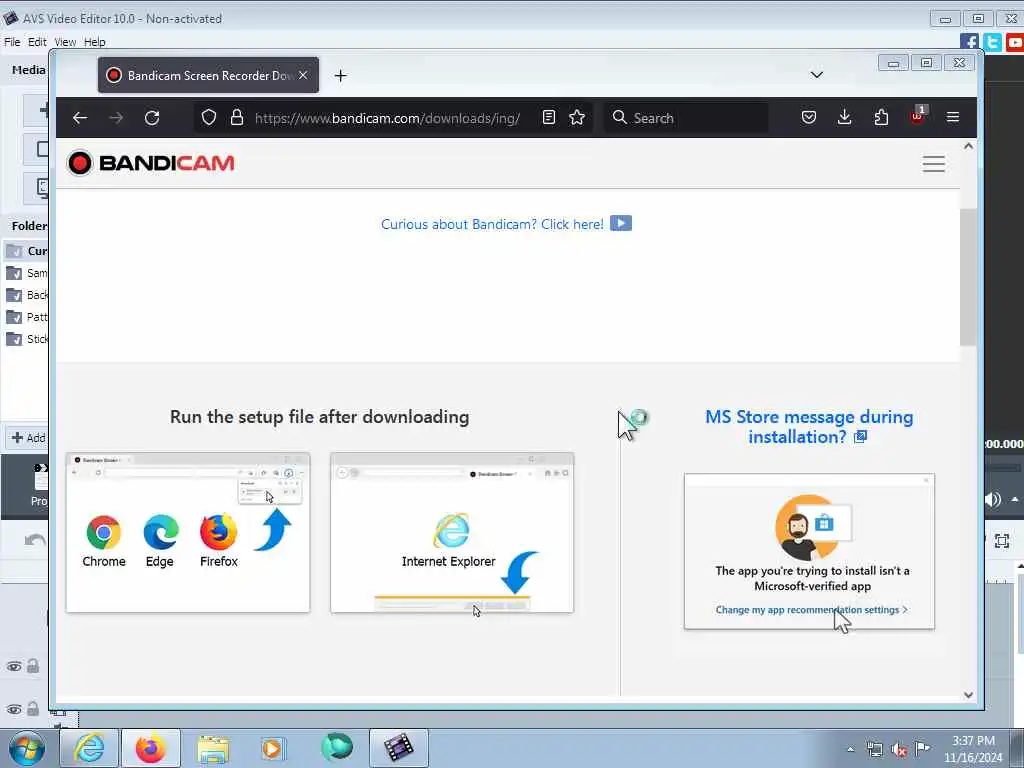Open the Extensions puzzle icon
This screenshot has height=768, width=1024.
(x=881, y=118)
